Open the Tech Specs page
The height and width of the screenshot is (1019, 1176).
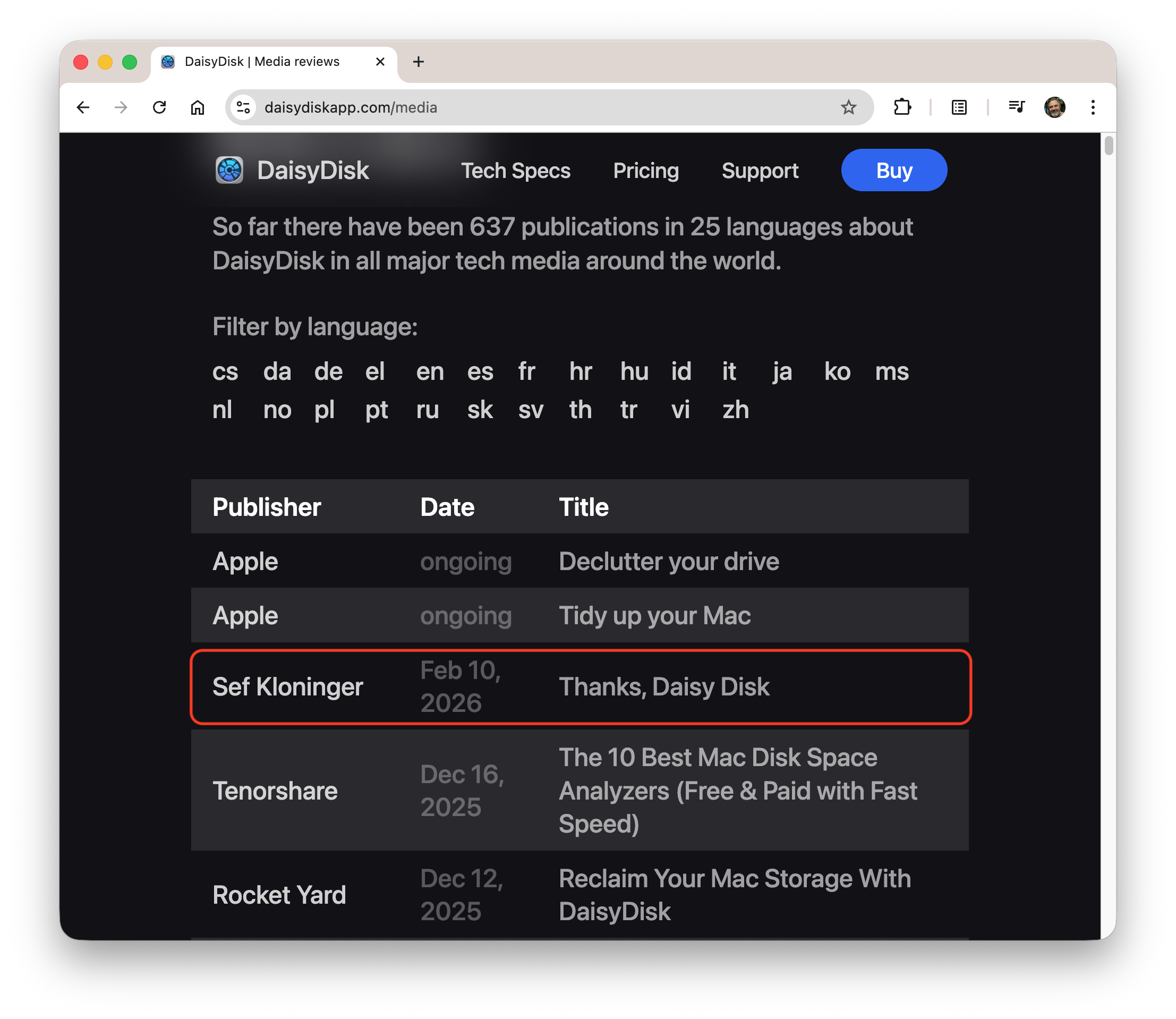[515, 171]
